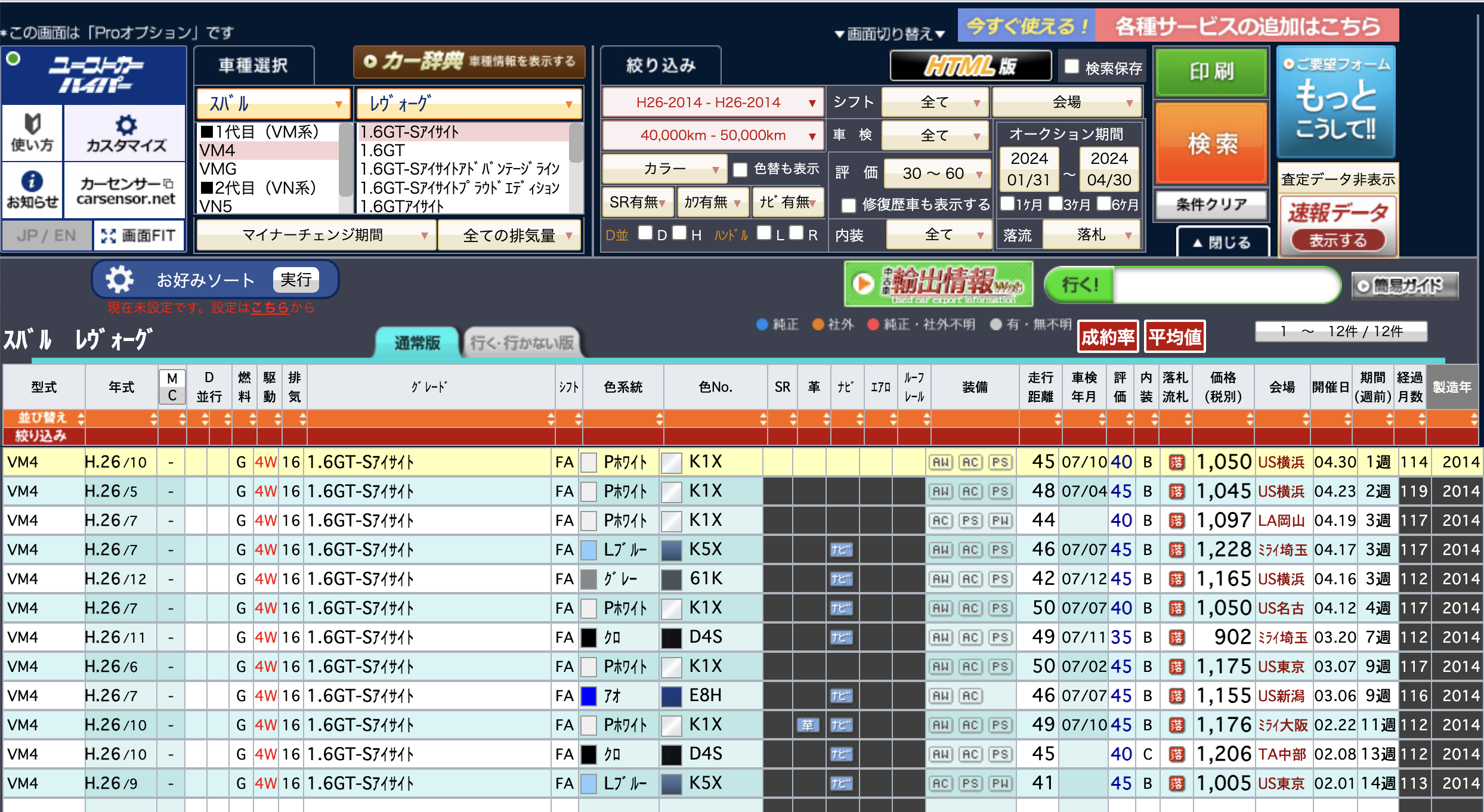Click the grade list scrollbar
Viewport: 1484px width, 812px height.
click(x=576, y=143)
